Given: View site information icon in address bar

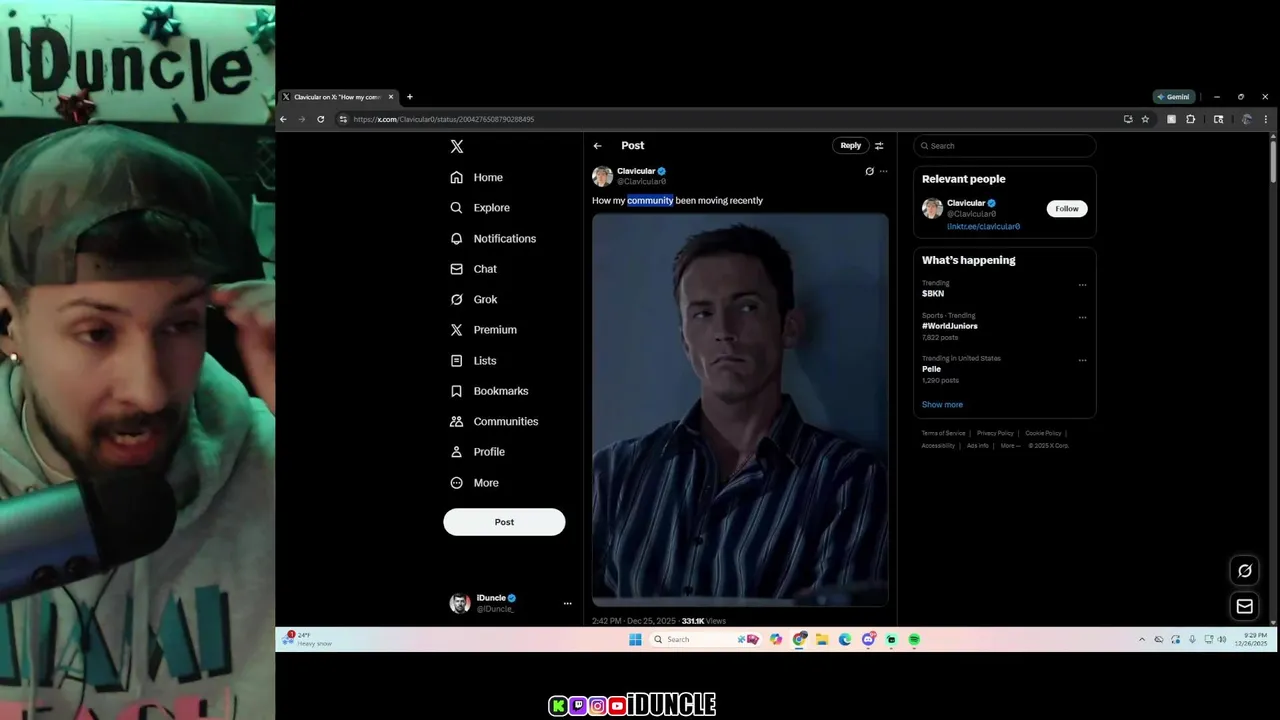Looking at the screenshot, I should click(343, 119).
